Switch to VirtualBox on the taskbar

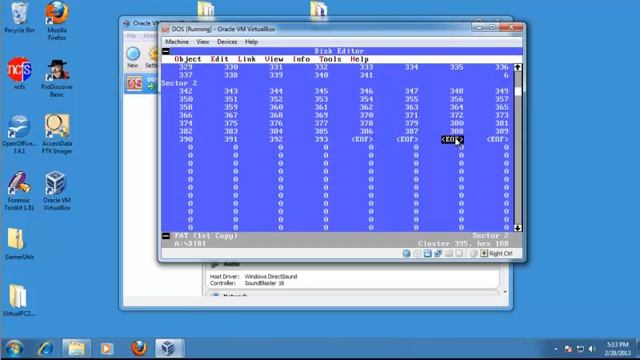pos(169,349)
